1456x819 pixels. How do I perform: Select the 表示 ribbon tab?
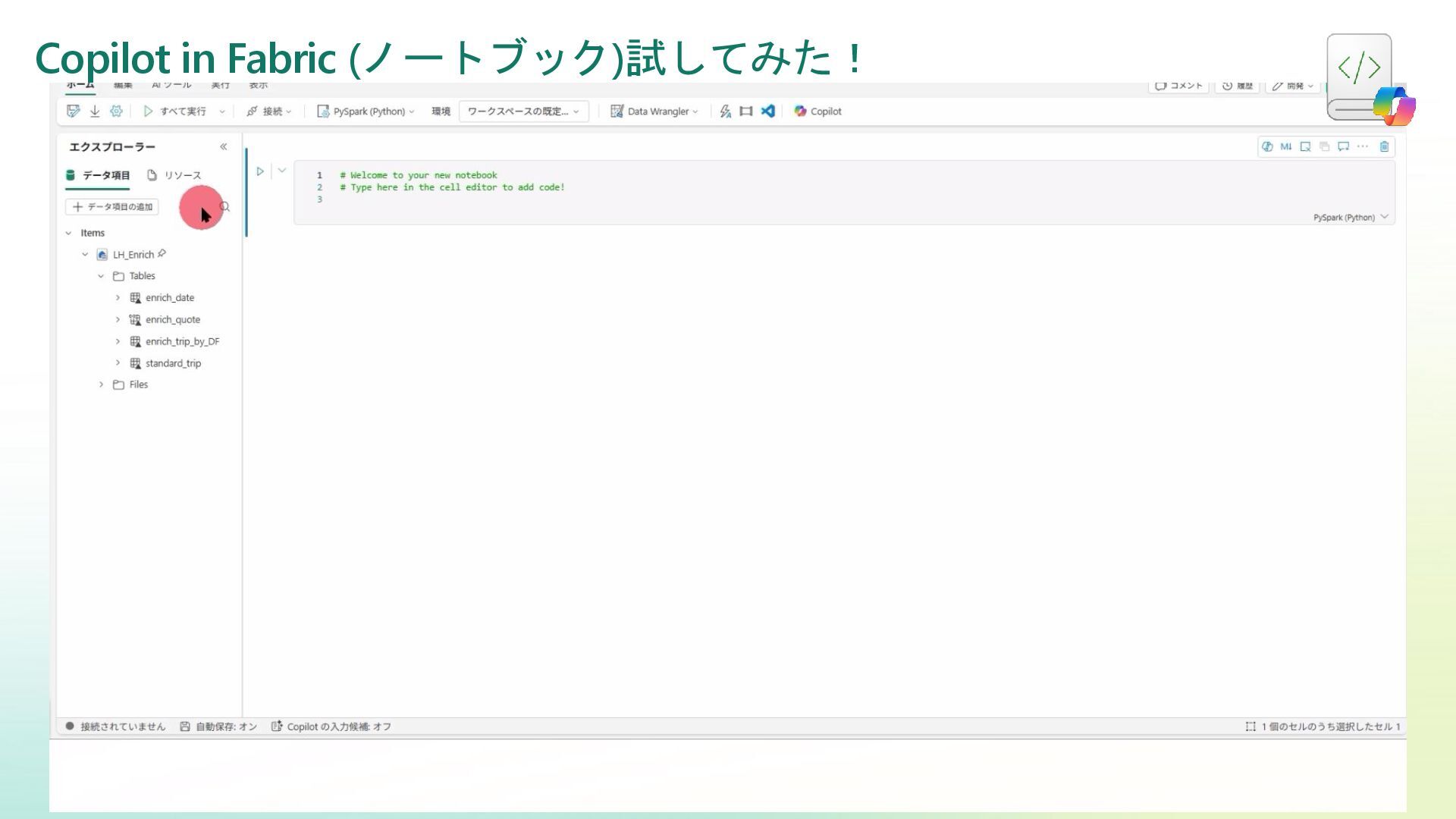259,85
